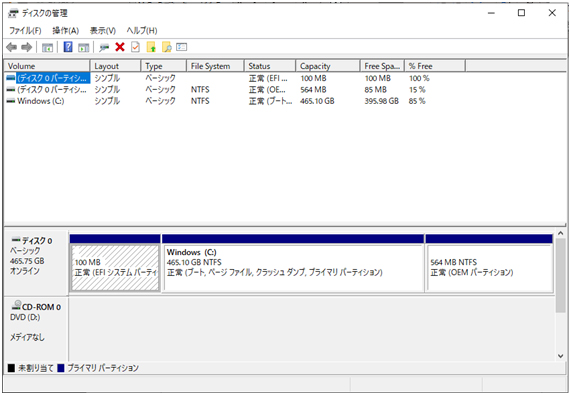The height and width of the screenshot is (395, 571).
Task: Click the scroll up arrow in disk pane
Action: (560, 233)
